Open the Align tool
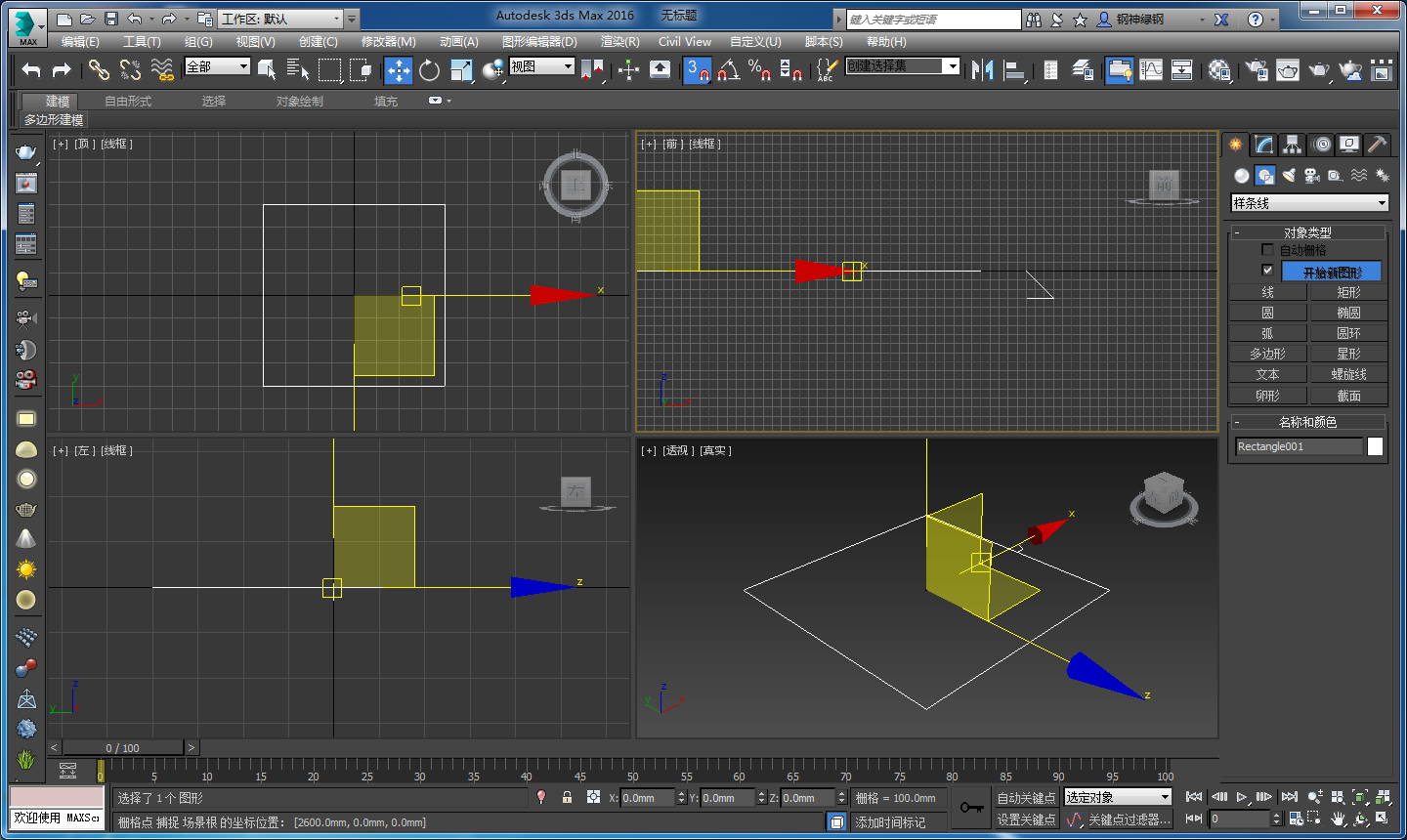Screen dimensions: 1407x840 click(1015, 69)
